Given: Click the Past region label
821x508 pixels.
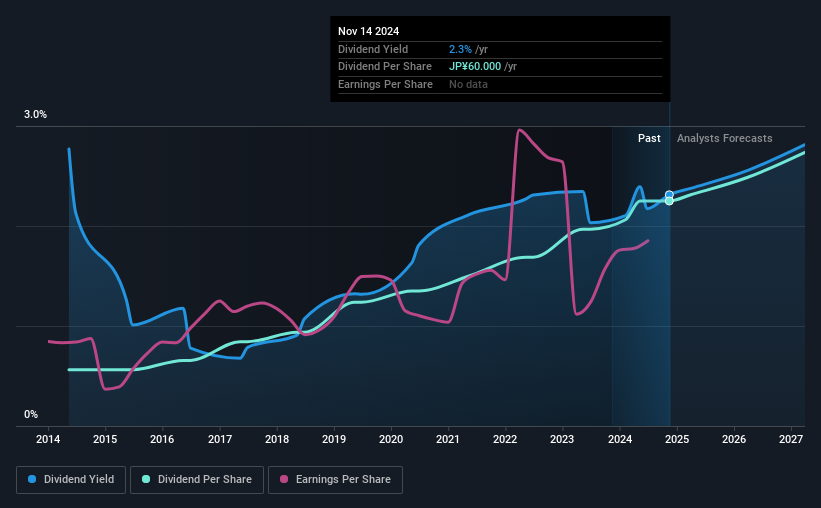Looking at the screenshot, I should pos(649,138).
